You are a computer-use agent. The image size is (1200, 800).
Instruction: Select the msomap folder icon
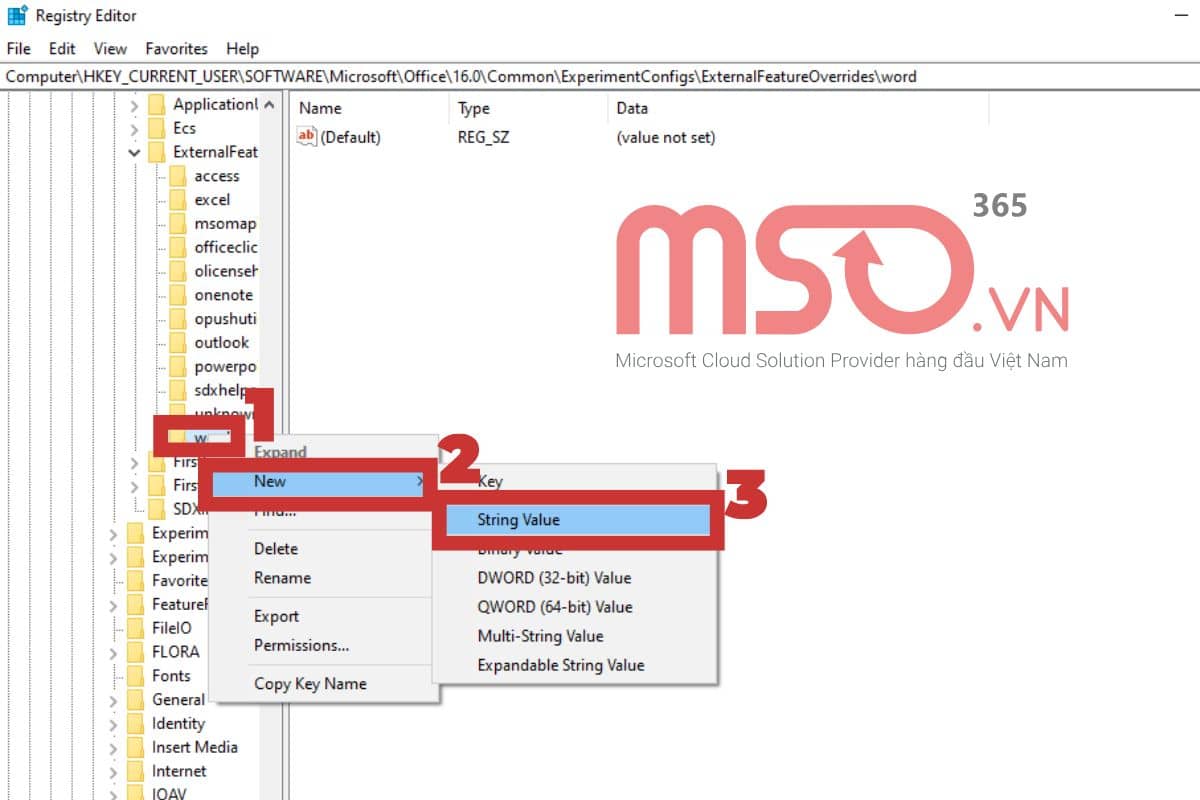click(177, 224)
